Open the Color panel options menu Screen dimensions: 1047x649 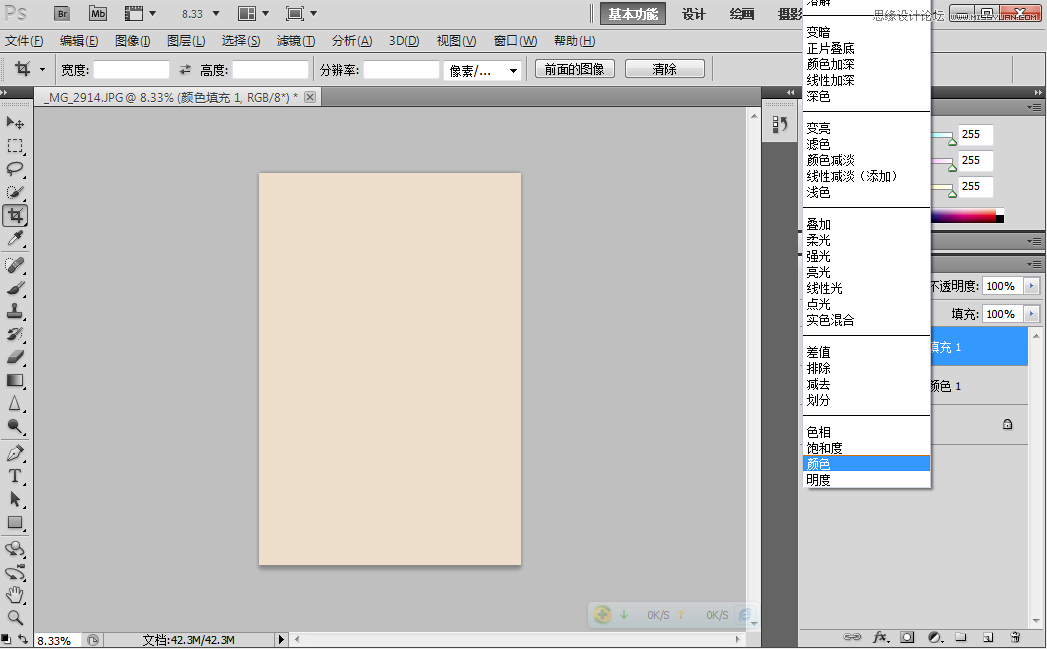coord(1034,107)
